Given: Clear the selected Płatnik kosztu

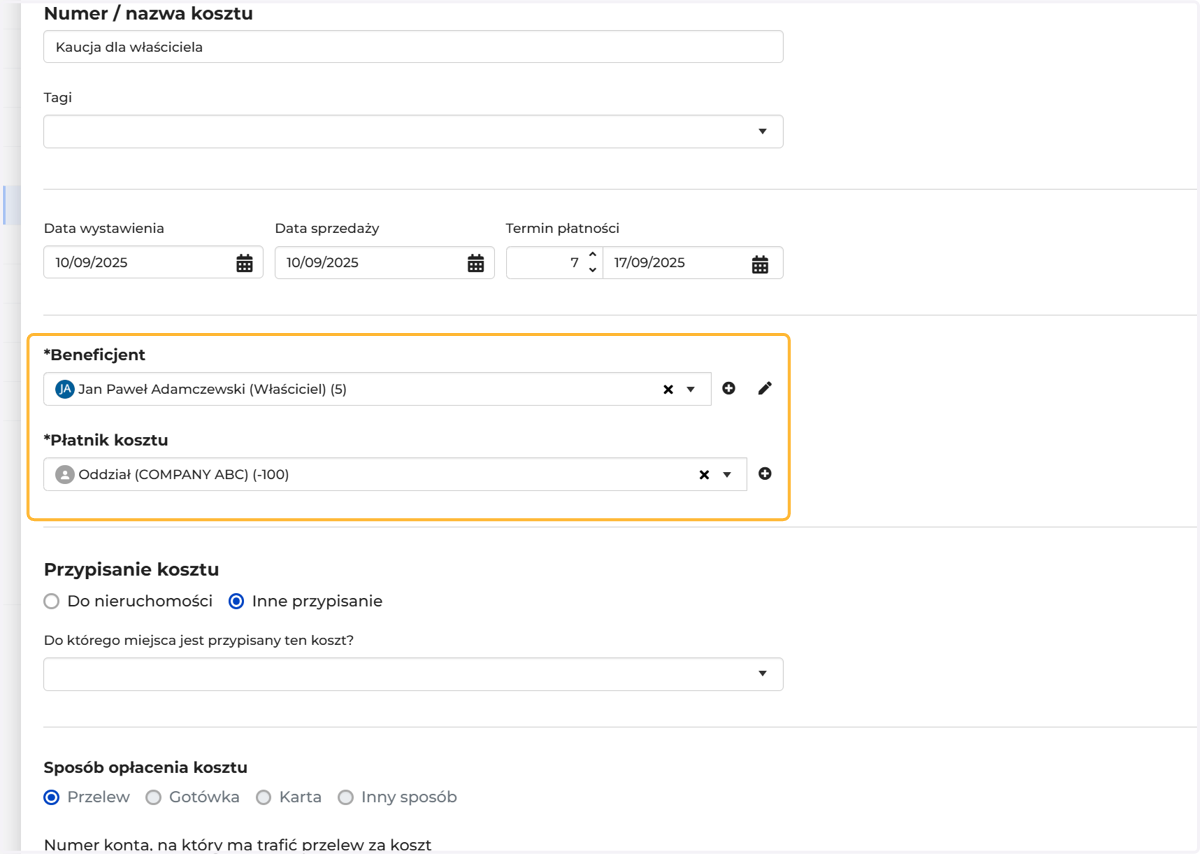Looking at the screenshot, I should [x=704, y=475].
